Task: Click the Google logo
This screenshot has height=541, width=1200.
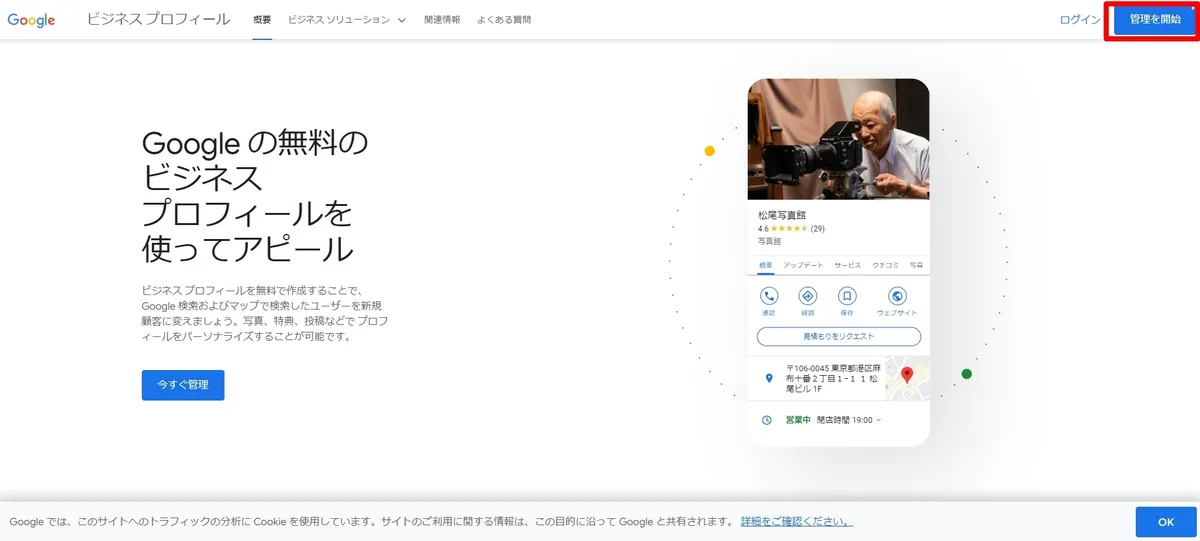Action: point(32,20)
